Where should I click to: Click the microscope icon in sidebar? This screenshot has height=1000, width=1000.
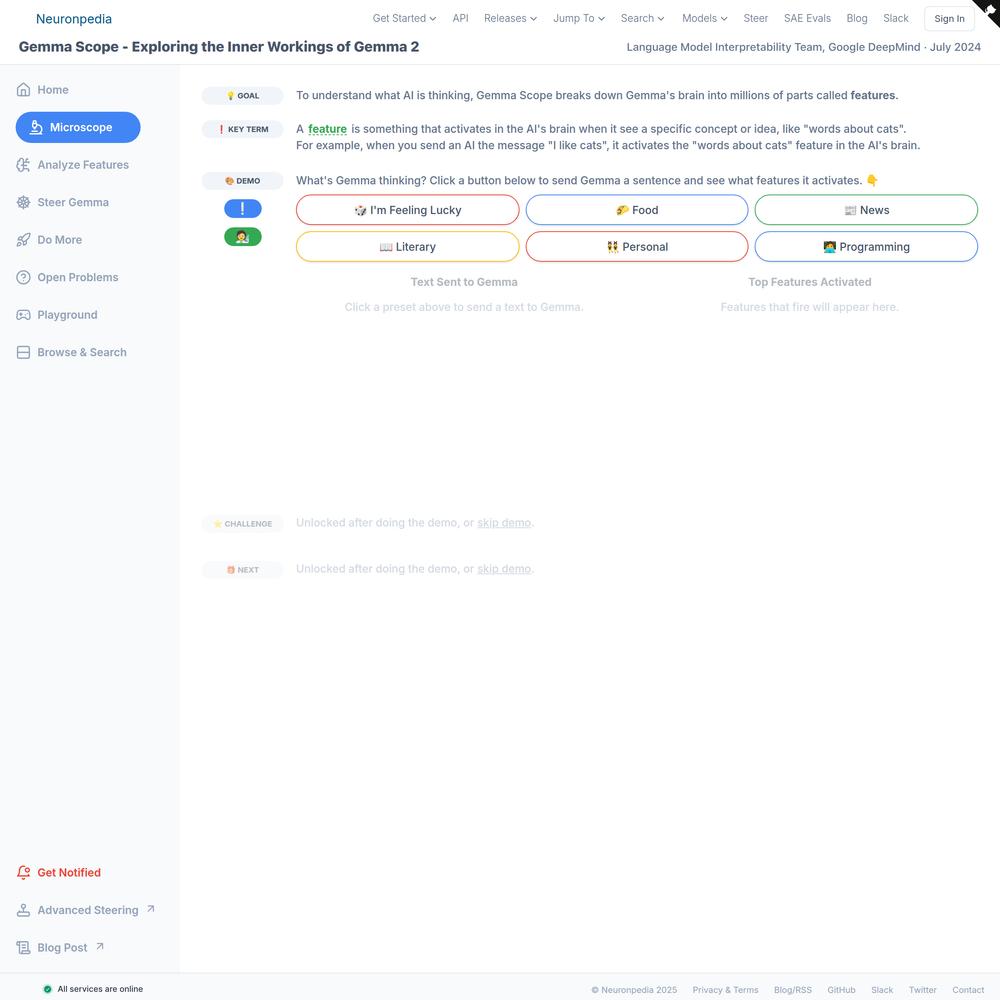click(x=37, y=128)
